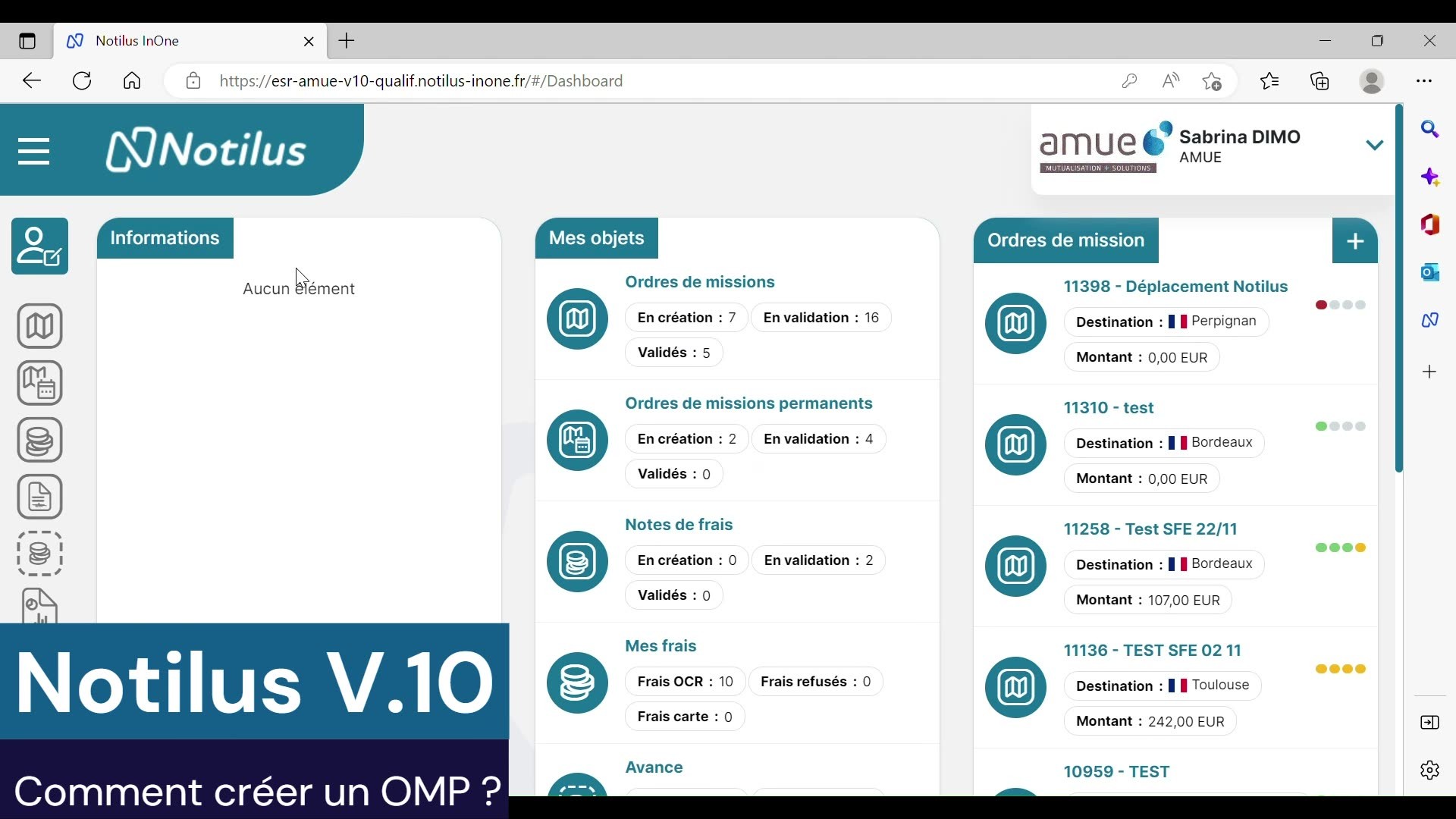1456x819 pixels.
Task: Open browser Favorites list
Action: (1269, 81)
